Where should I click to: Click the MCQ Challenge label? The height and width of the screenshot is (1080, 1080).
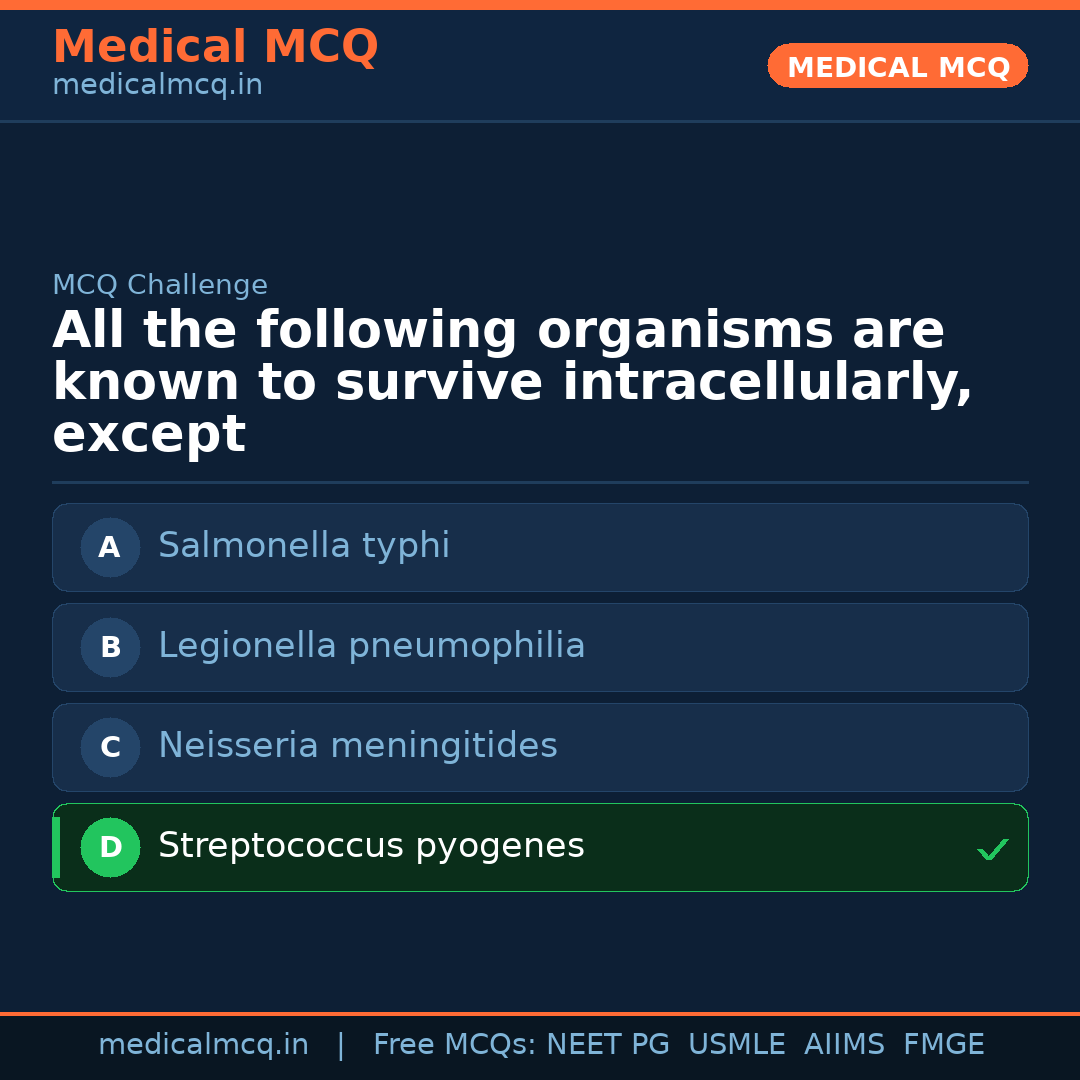point(160,285)
